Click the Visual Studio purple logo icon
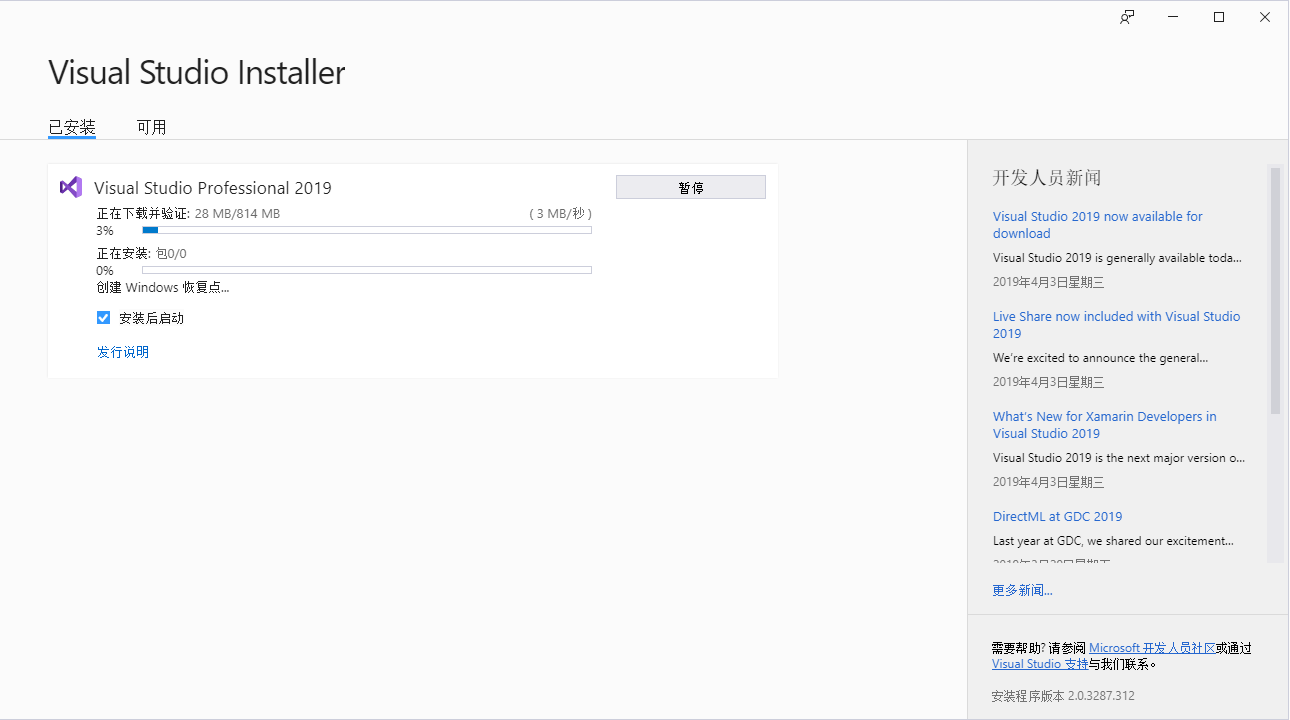This screenshot has height=720, width=1290. [x=71, y=187]
